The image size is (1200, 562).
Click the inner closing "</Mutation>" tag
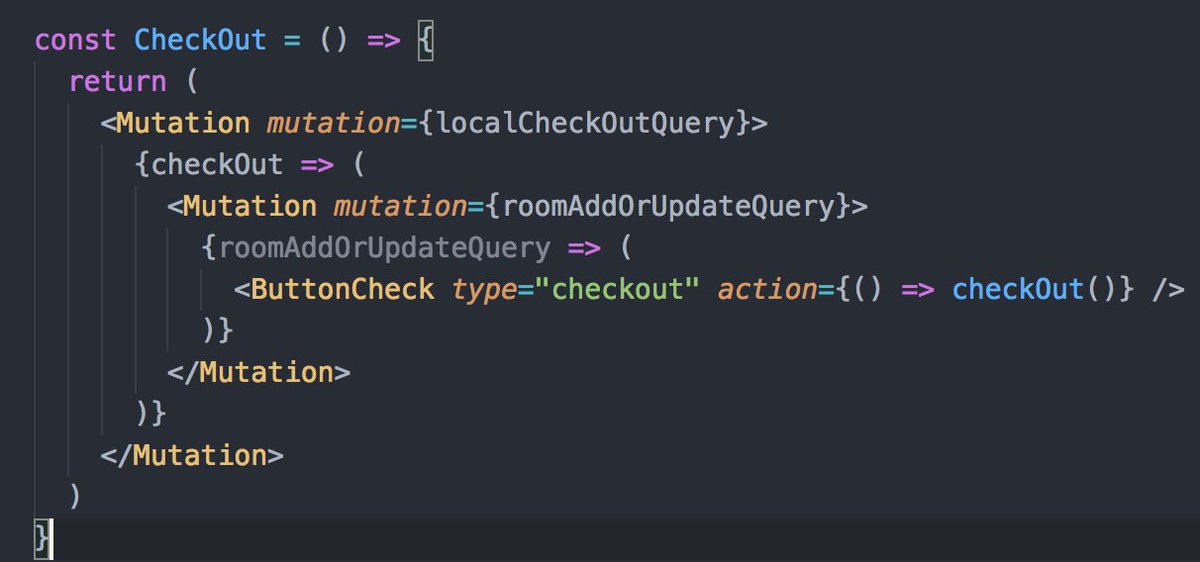point(259,373)
